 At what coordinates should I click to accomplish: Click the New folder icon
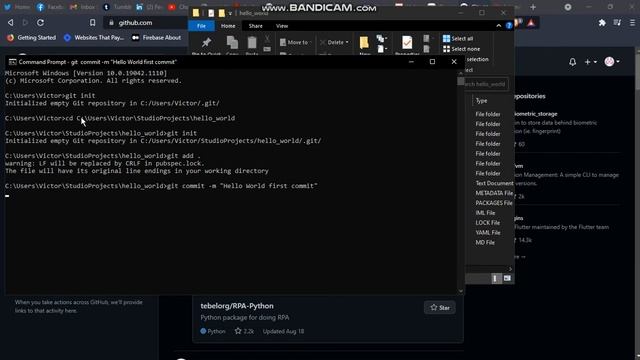pos(364,42)
